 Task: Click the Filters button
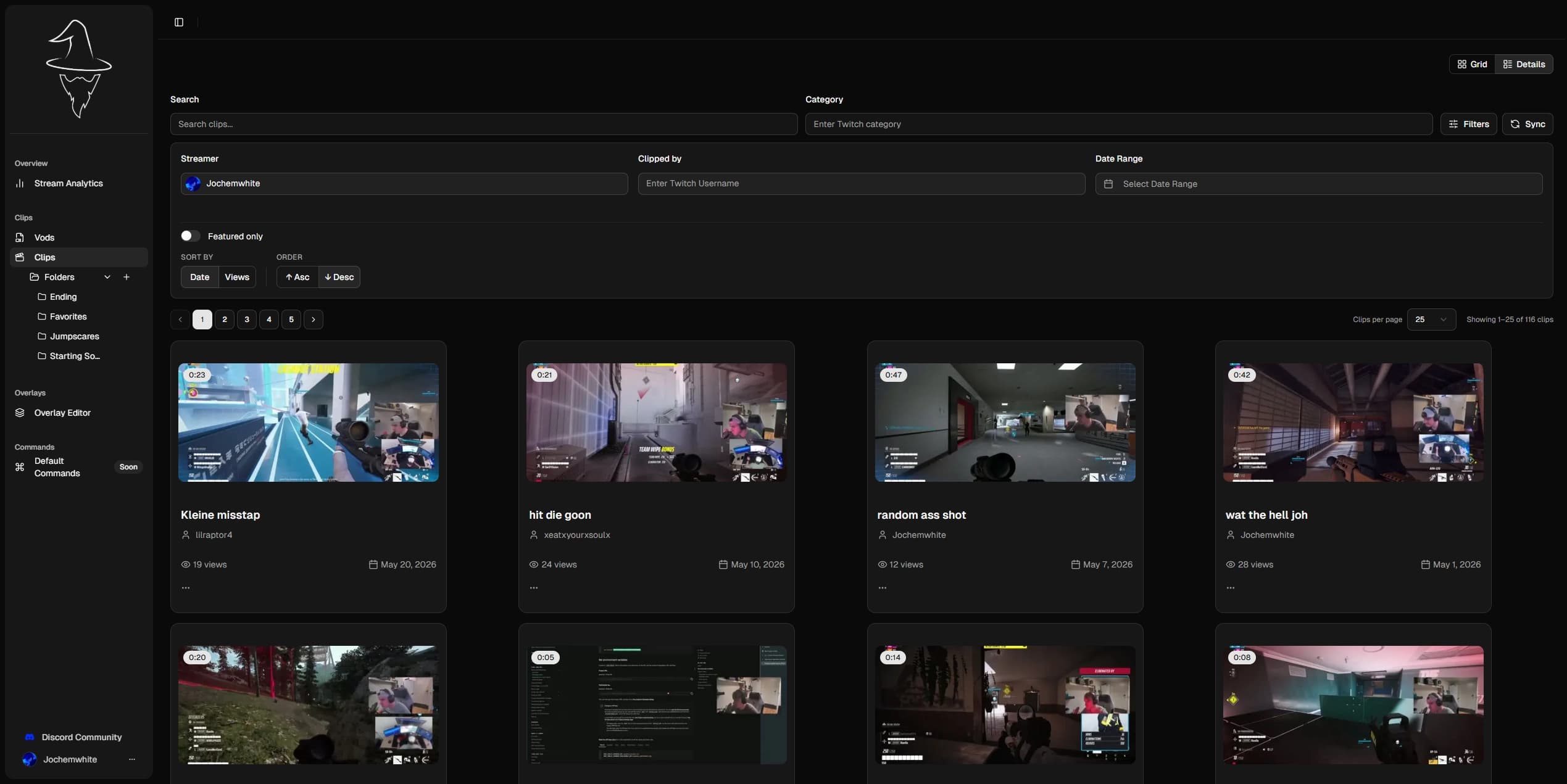pos(1468,124)
